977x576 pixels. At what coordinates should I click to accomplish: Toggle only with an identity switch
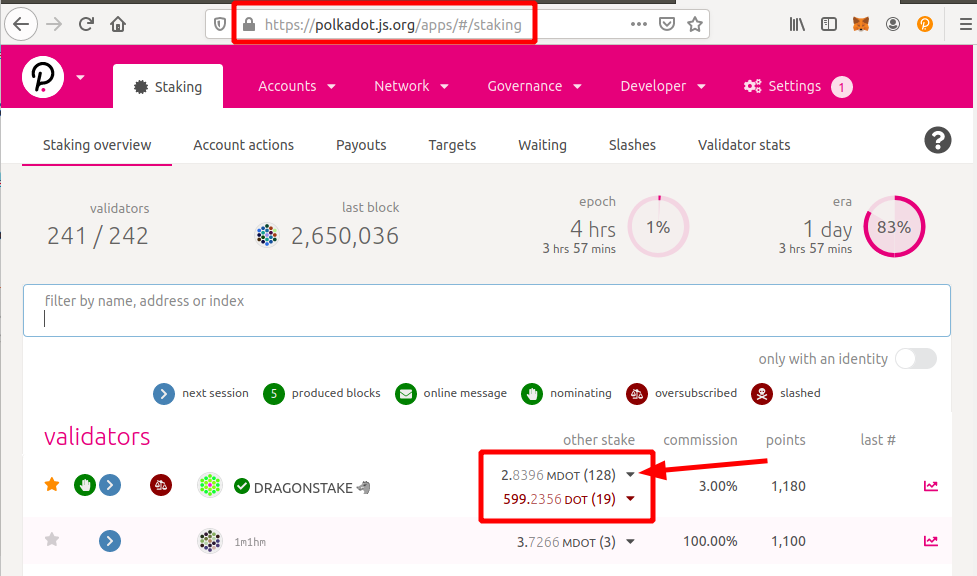[x=916, y=358]
